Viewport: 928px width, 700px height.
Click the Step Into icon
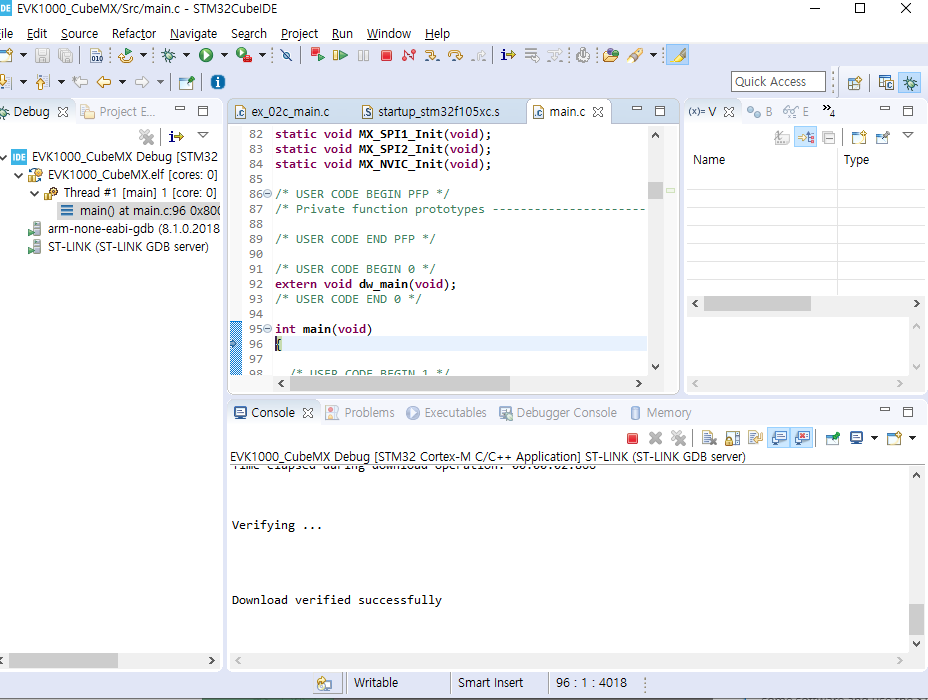[431, 56]
